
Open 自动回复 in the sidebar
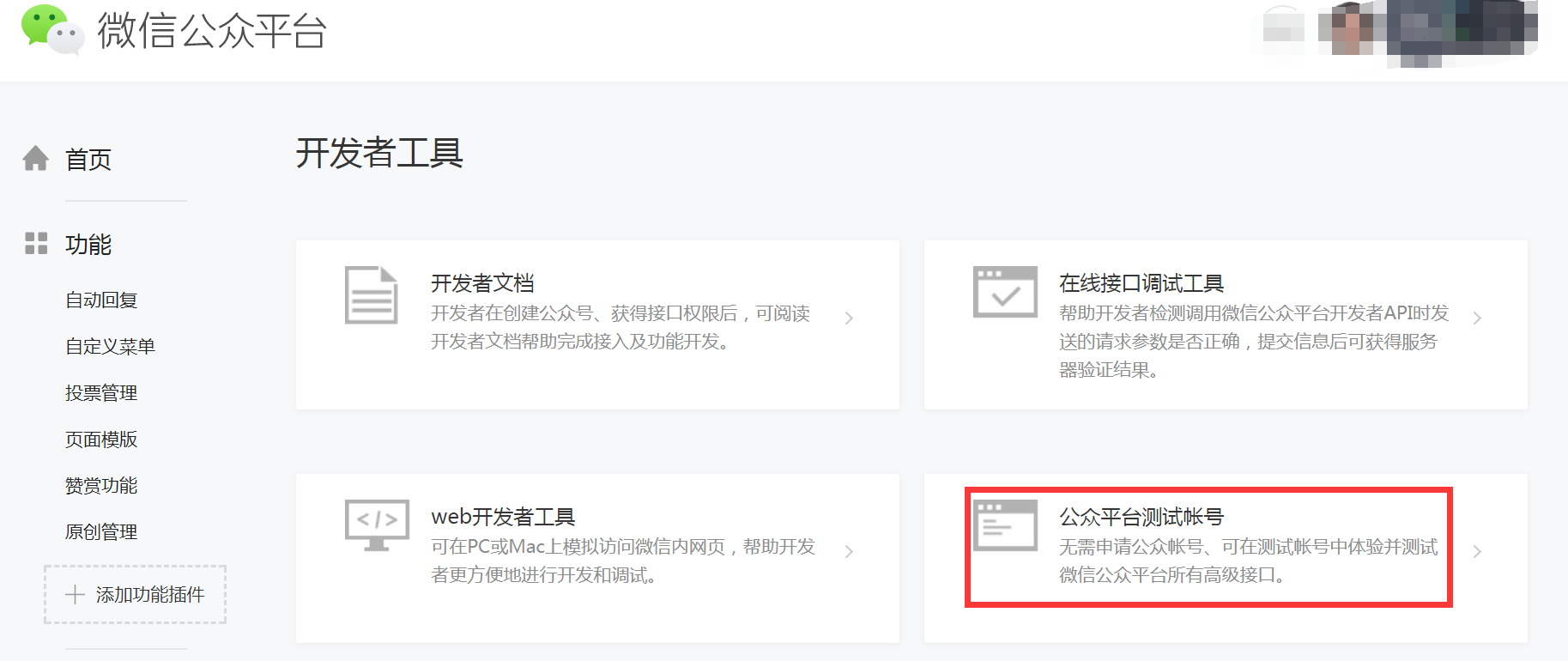[x=101, y=300]
